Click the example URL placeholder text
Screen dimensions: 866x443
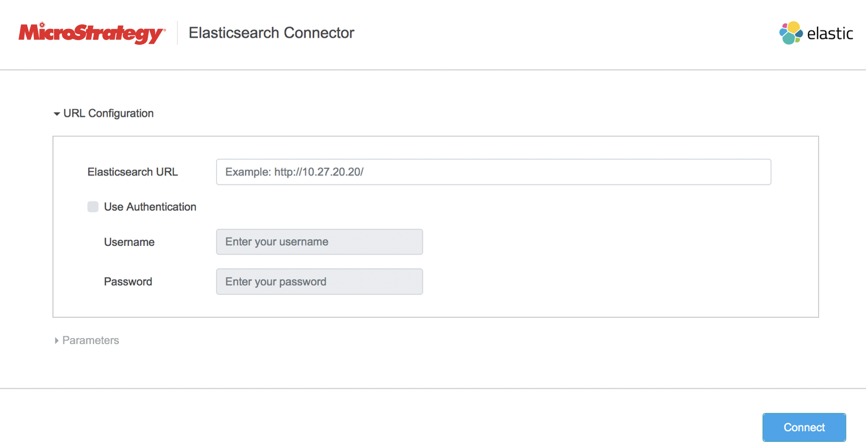294,172
